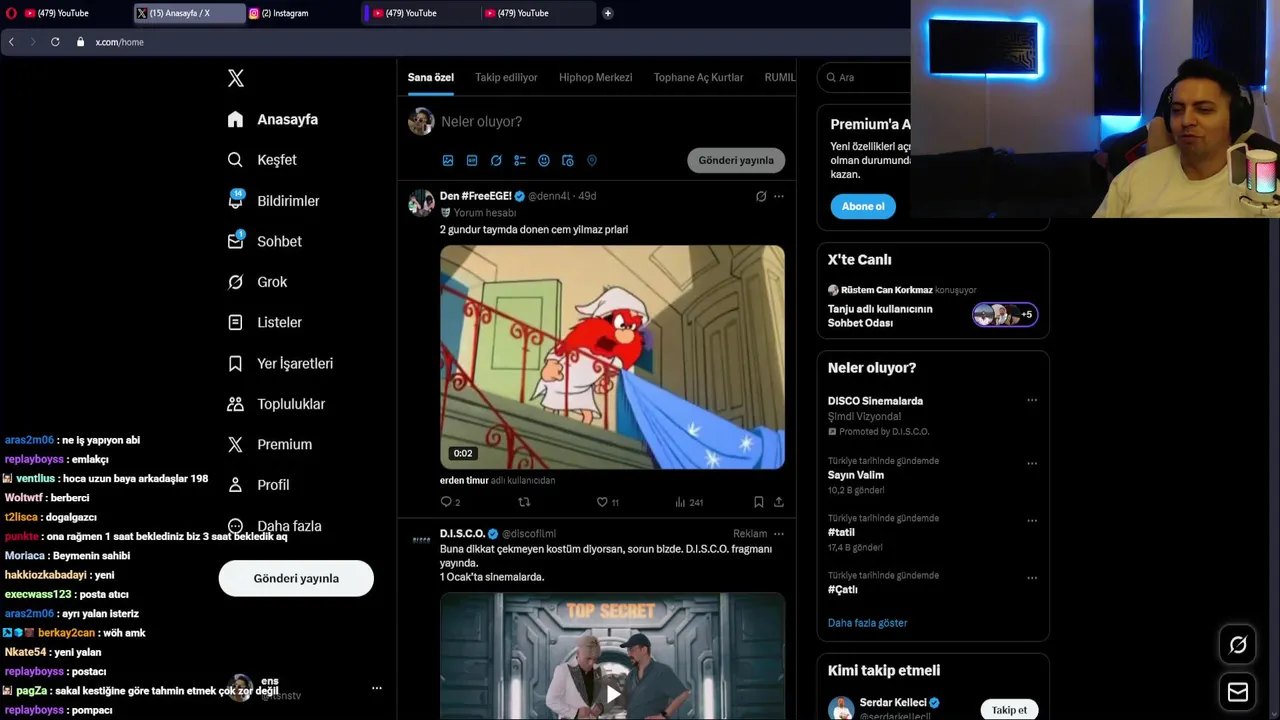
Task: Switch to Hiphop Merkezi tab
Action: click(x=595, y=77)
